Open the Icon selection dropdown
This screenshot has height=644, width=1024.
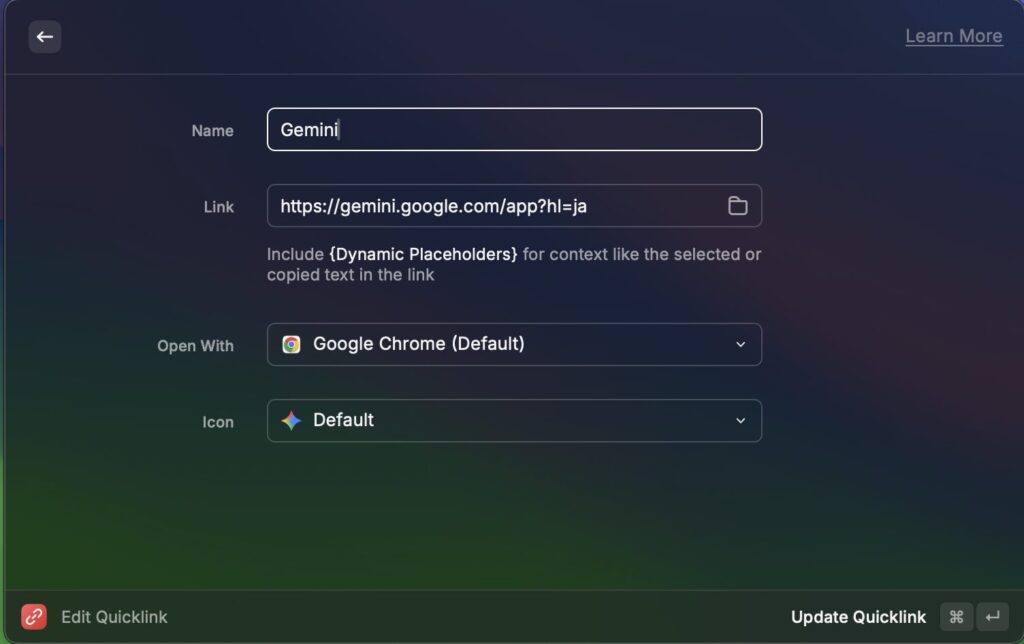pyautogui.click(x=513, y=421)
